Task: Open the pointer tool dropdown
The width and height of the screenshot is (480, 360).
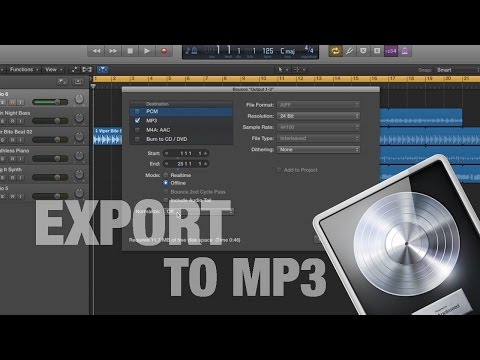Action: [x=282, y=69]
